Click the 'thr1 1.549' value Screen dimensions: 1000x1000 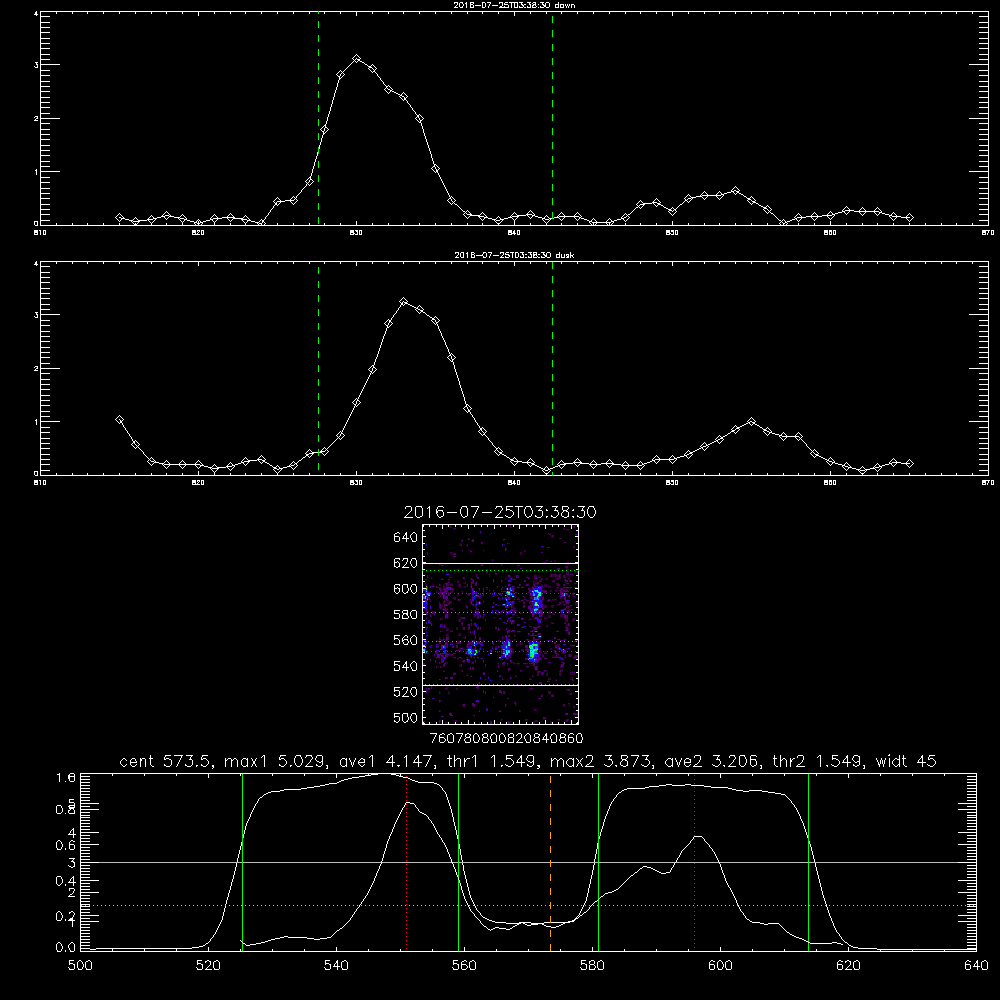pyautogui.click(x=489, y=761)
